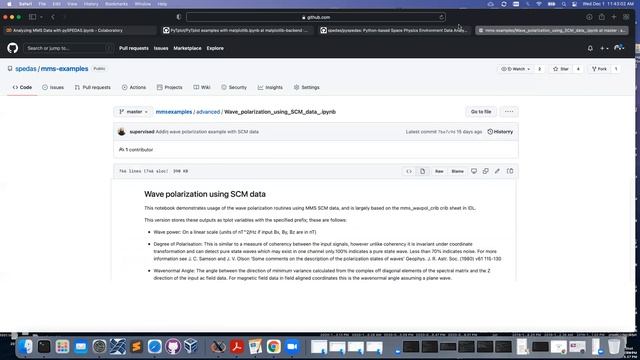Open Finder in the Dock
Screen dimensions: 640x360
(x=26, y=347)
